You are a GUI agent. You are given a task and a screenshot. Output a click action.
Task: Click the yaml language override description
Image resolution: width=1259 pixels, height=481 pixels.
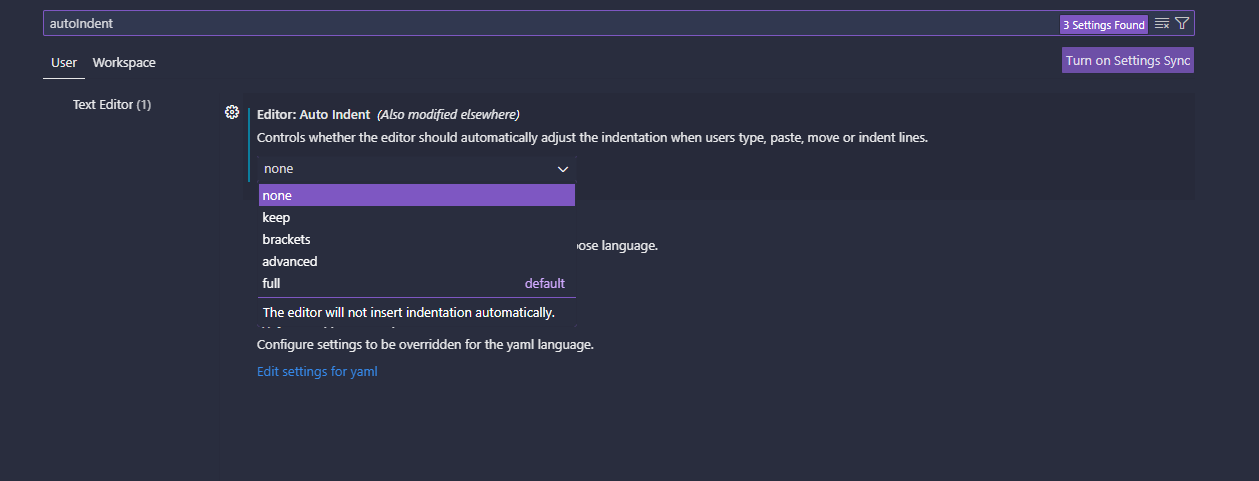coord(425,345)
